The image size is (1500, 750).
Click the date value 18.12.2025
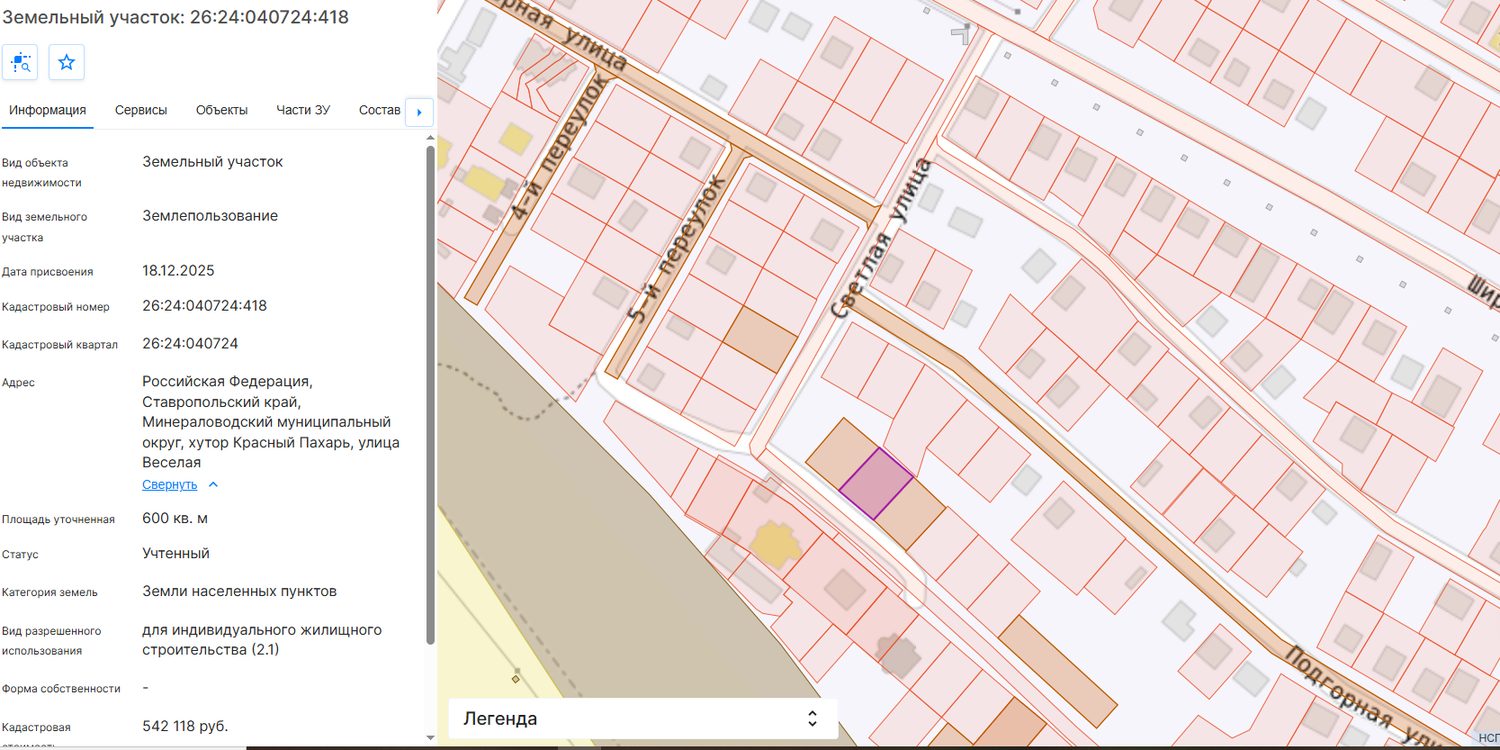click(x=178, y=271)
